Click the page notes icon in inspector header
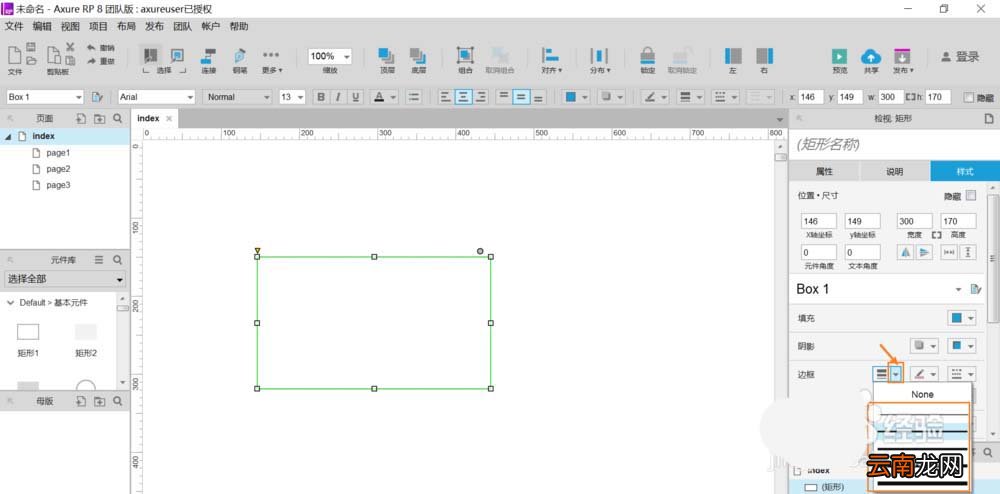Screen dimensions: 1000x494 tap(989, 119)
